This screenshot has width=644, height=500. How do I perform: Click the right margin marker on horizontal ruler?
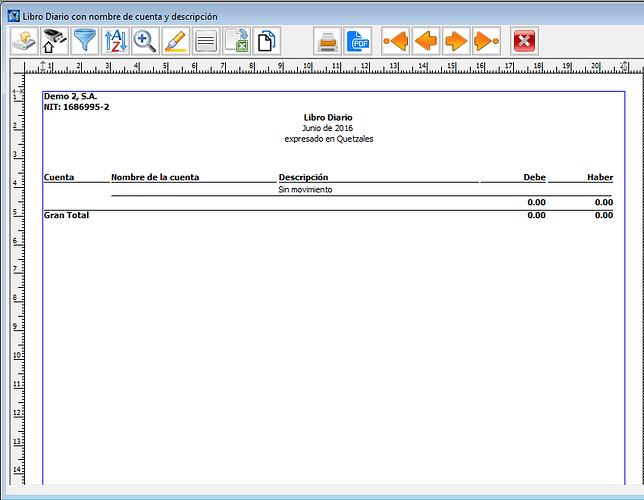point(625,67)
